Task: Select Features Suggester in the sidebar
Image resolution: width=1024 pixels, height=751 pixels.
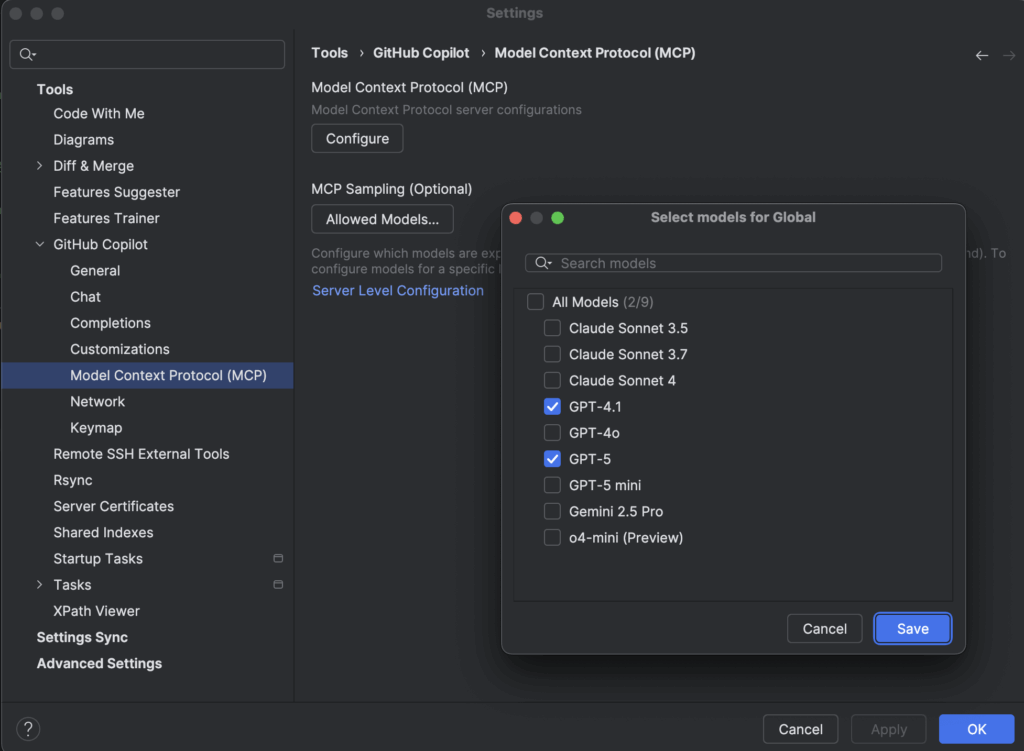Action: pos(116,192)
